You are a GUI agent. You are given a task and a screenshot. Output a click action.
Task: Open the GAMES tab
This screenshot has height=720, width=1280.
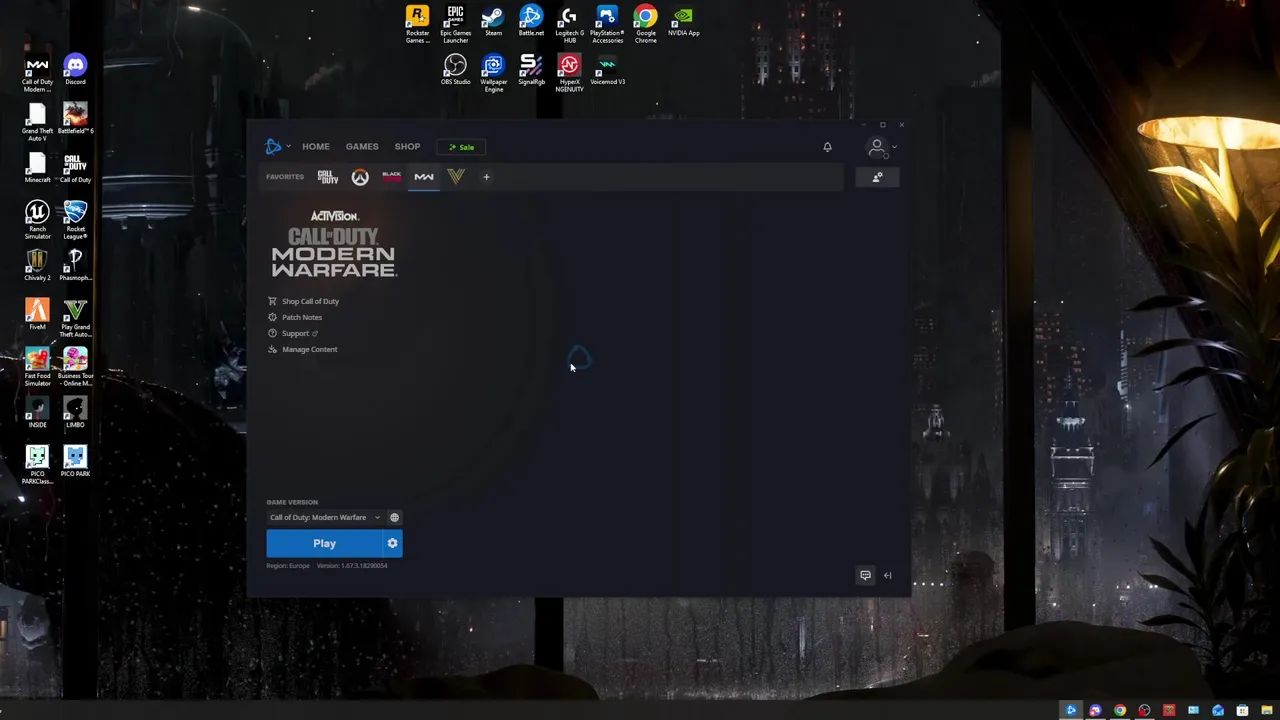362,147
